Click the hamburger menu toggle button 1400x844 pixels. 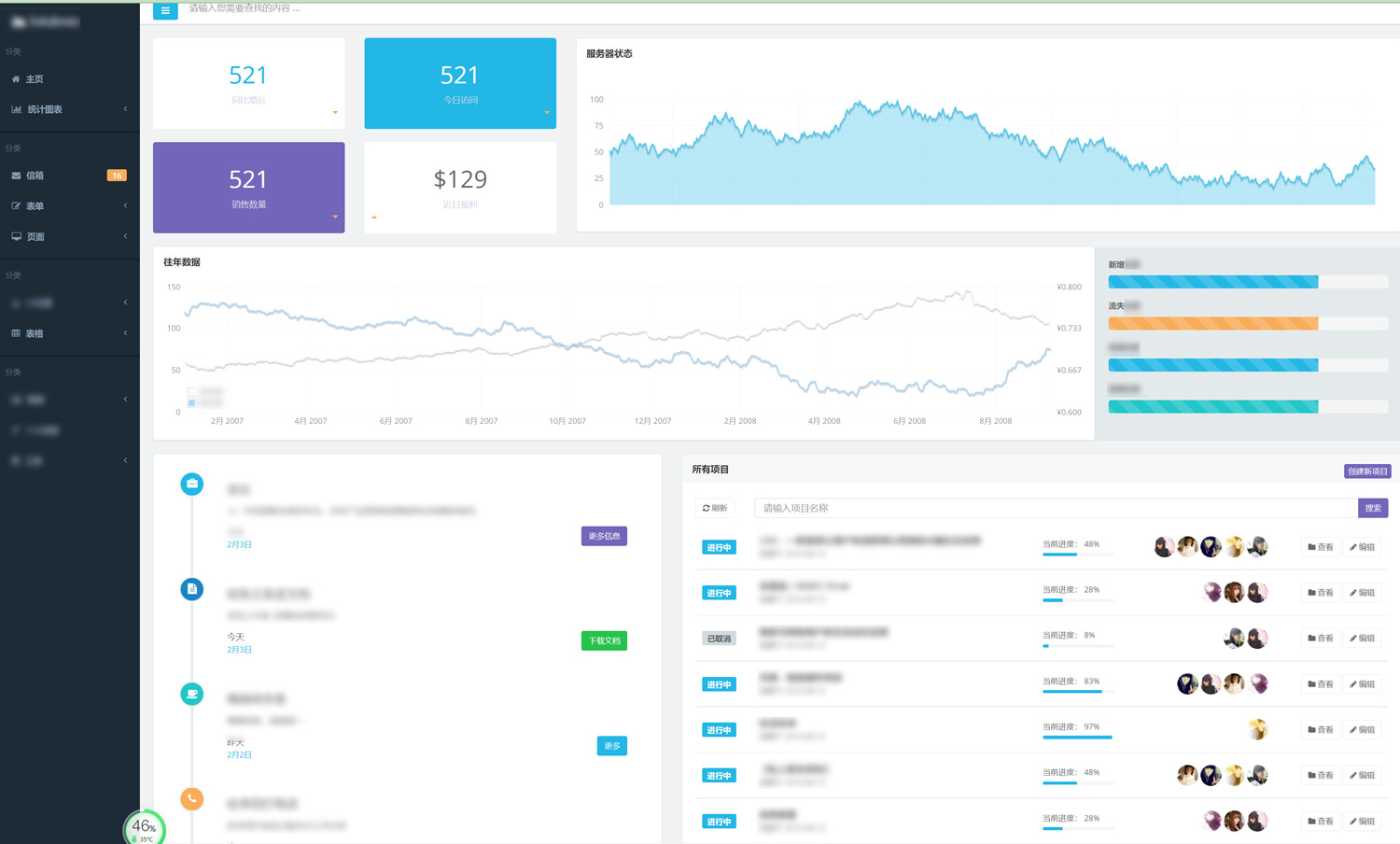click(x=165, y=10)
